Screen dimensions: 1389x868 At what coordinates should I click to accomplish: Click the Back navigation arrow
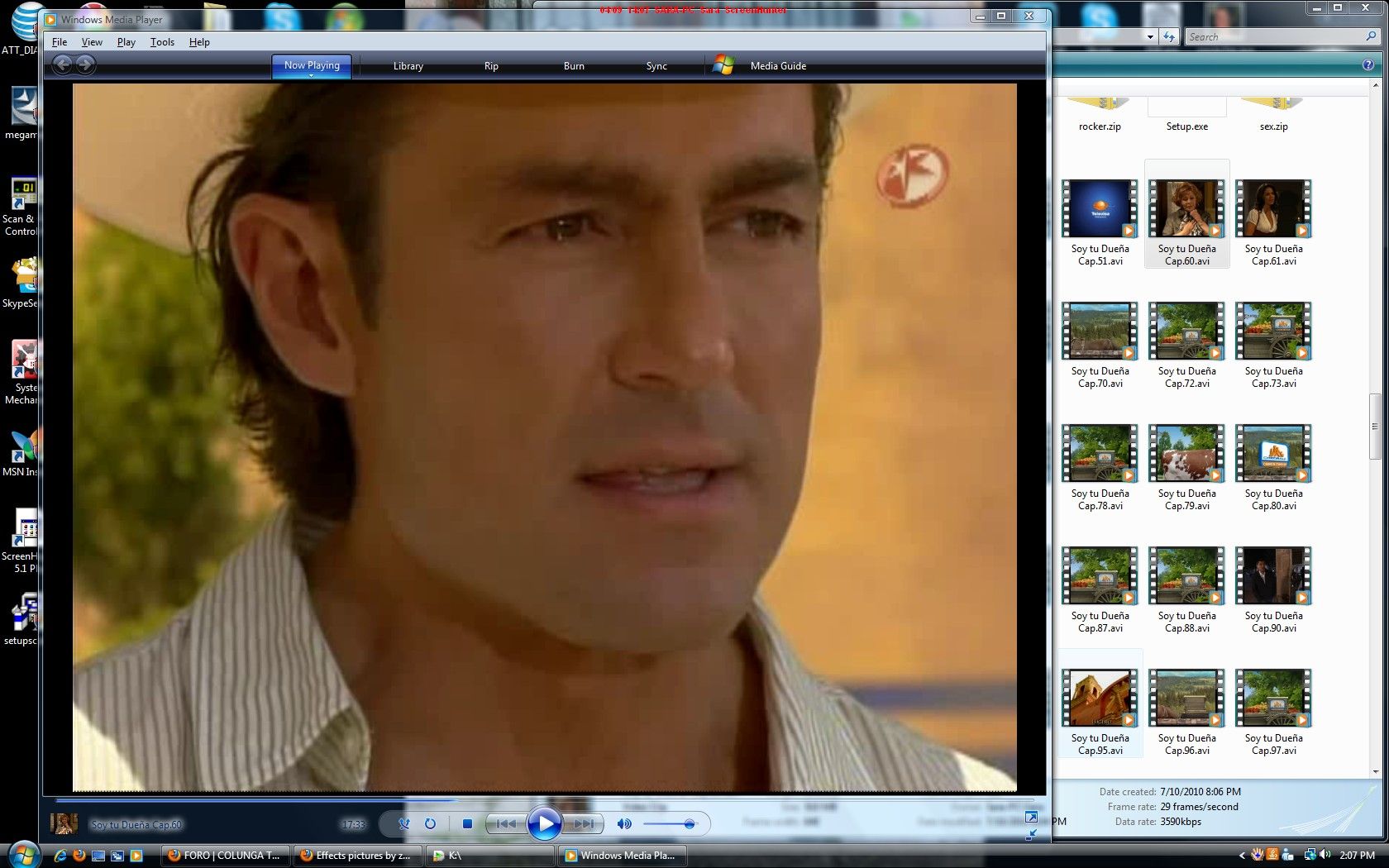tap(62, 64)
